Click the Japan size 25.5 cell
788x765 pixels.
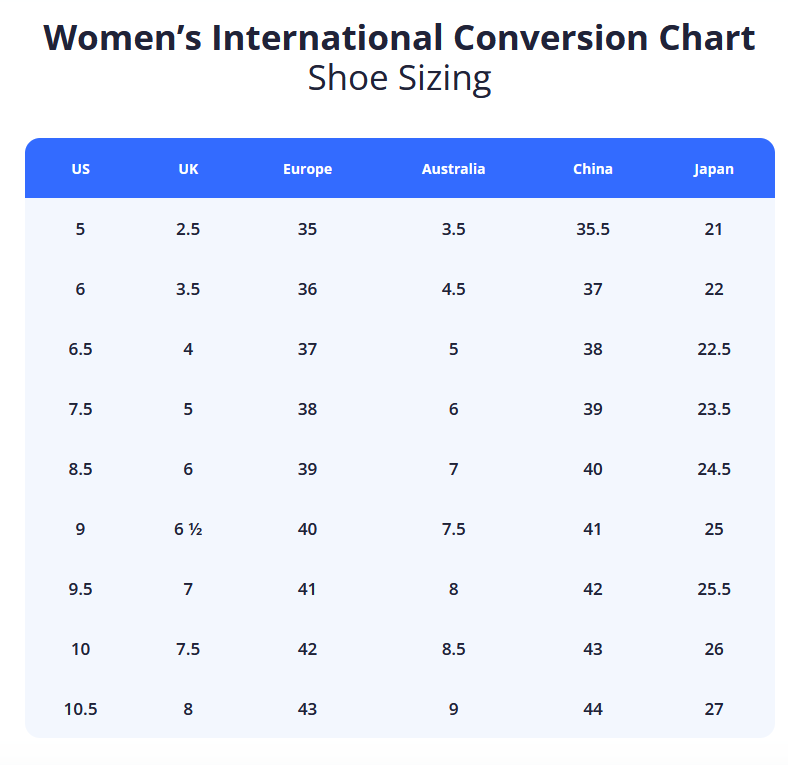click(x=713, y=589)
